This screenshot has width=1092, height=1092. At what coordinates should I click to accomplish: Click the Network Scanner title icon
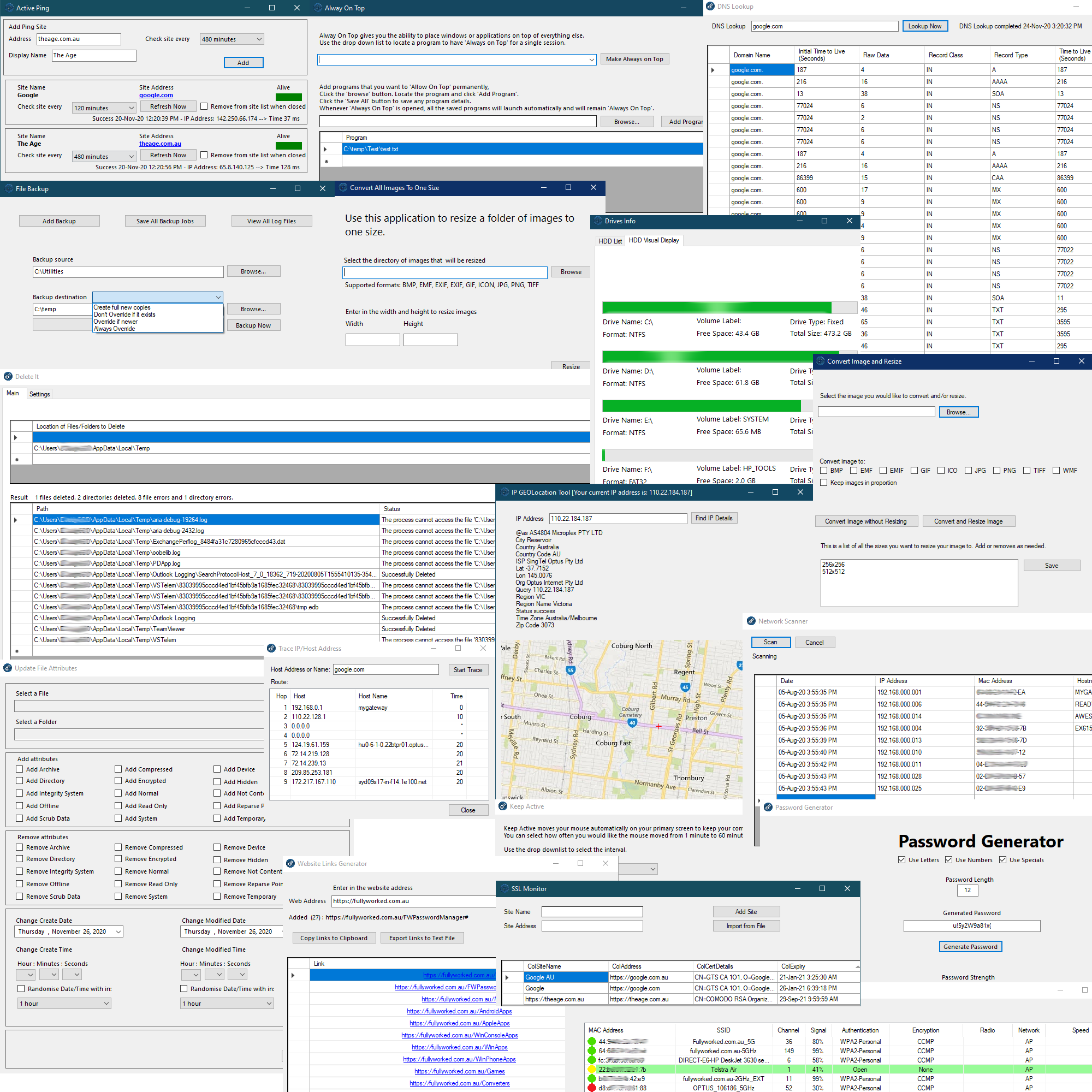click(x=751, y=621)
